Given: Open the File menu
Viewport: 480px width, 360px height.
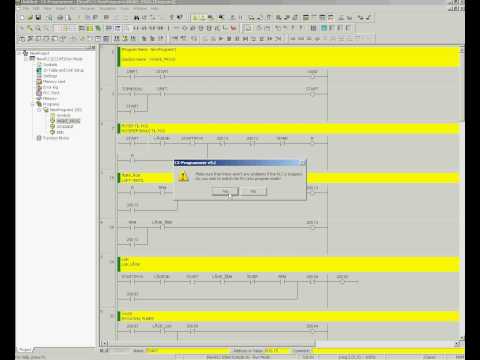Looking at the screenshot, I should [x=26, y=8].
